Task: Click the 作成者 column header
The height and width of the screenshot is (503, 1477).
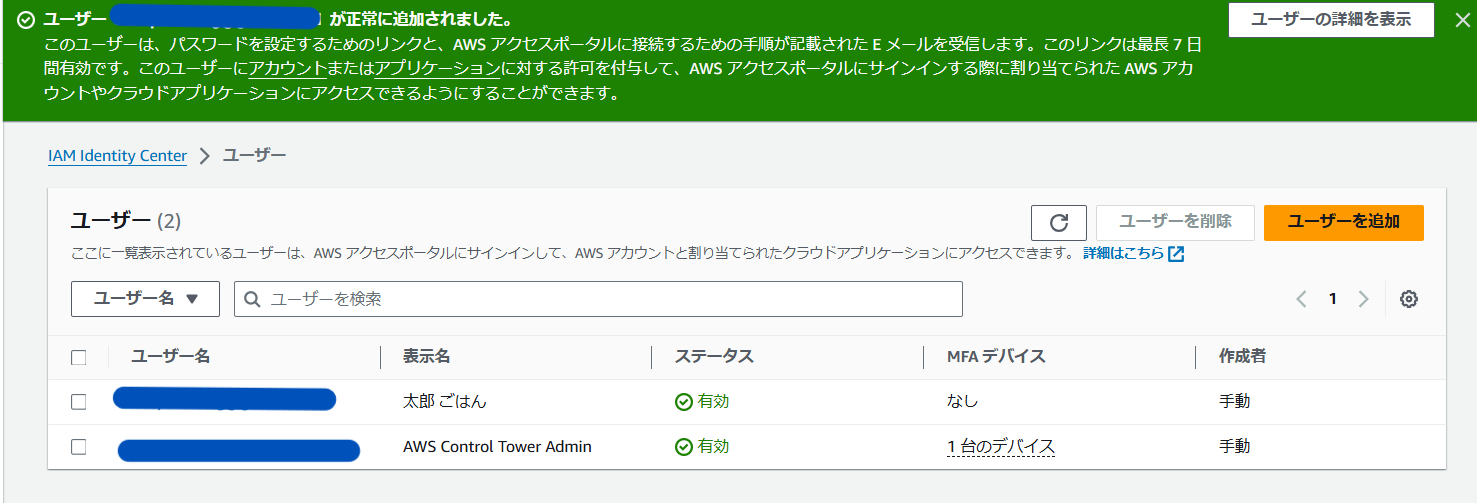Action: 1243,357
